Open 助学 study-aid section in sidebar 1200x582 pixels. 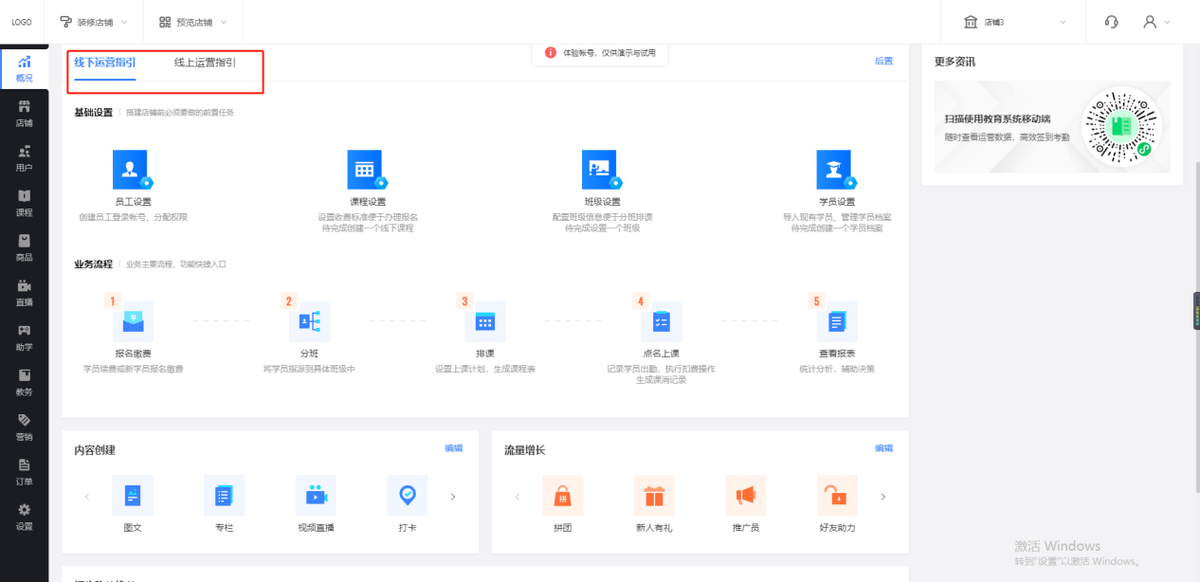[x=24, y=337]
